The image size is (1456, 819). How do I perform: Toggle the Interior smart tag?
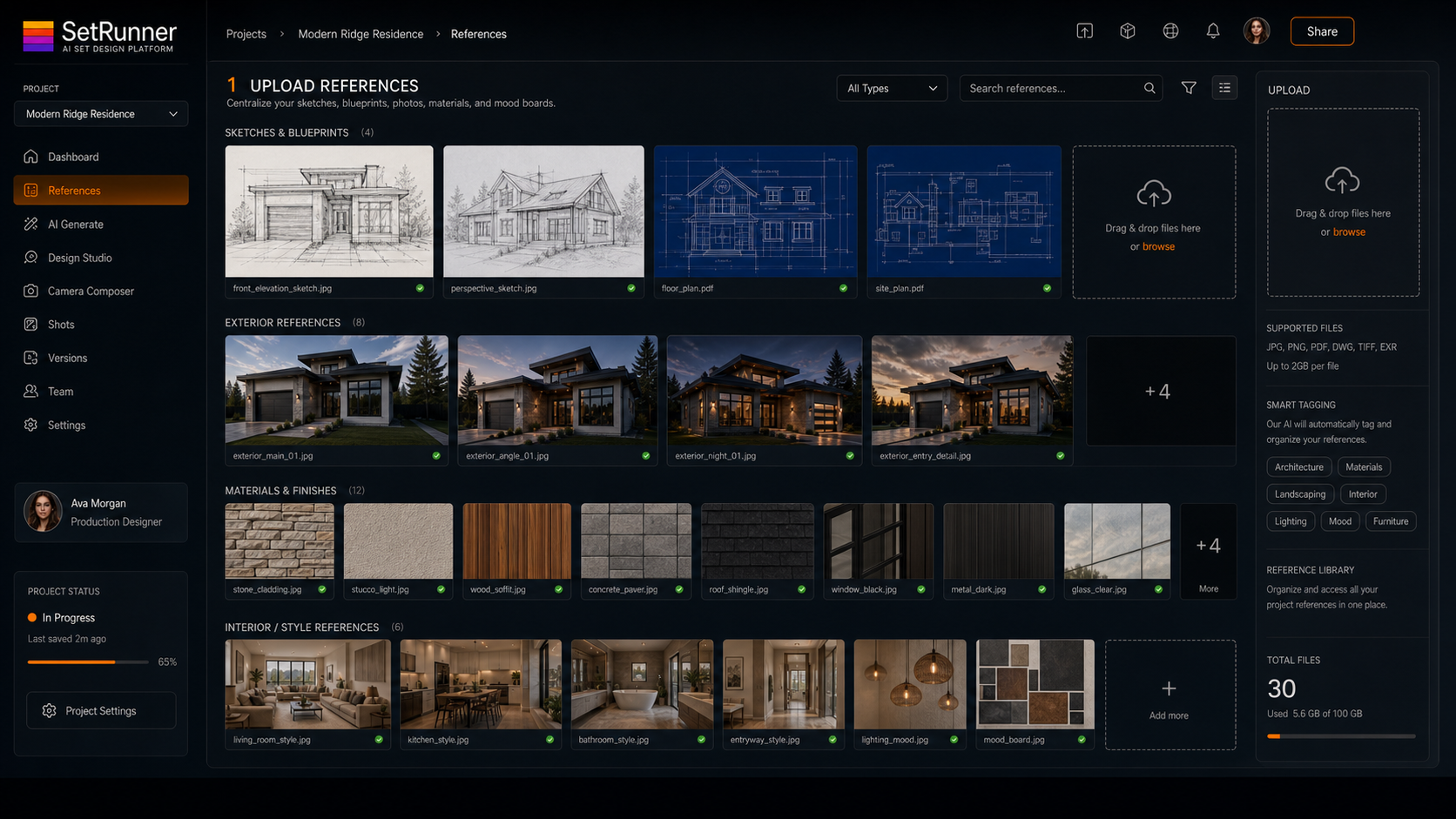pyautogui.click(x=1363, y=494)
